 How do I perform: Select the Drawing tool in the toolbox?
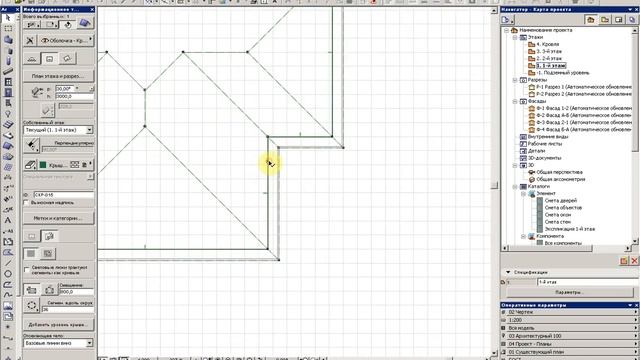coord(8,316)
